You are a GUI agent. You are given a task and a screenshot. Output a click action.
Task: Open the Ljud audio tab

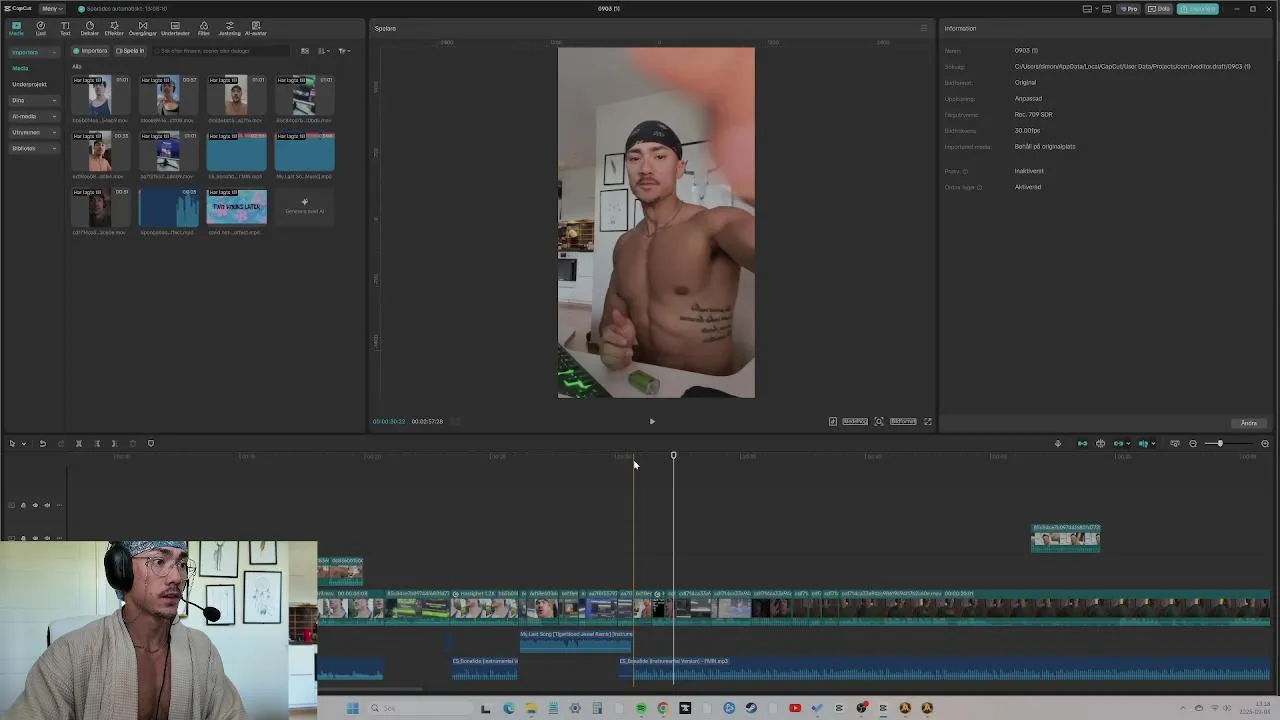(41, 28)
